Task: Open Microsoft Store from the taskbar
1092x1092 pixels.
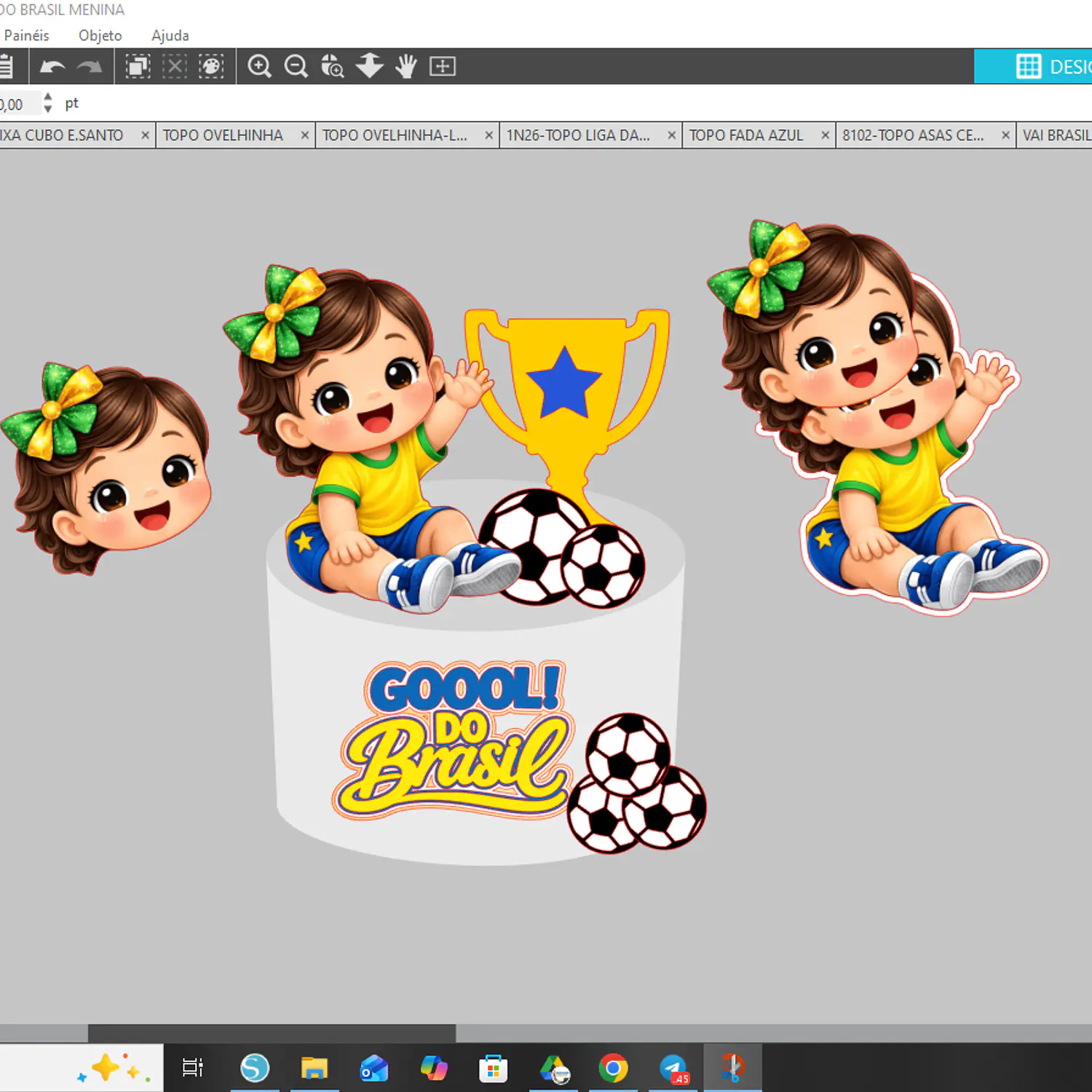Action: 493,1068
